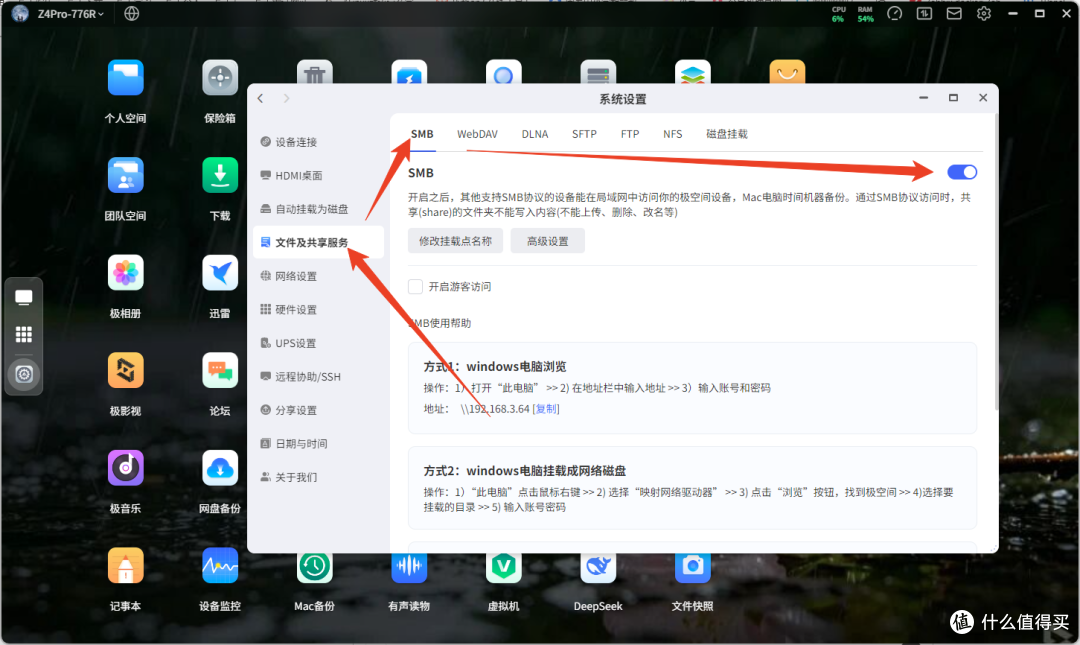The height and width of the screenshot is (645, 1080).
Task: Switch to the WebDAV tab
Action: coord(477,134)
